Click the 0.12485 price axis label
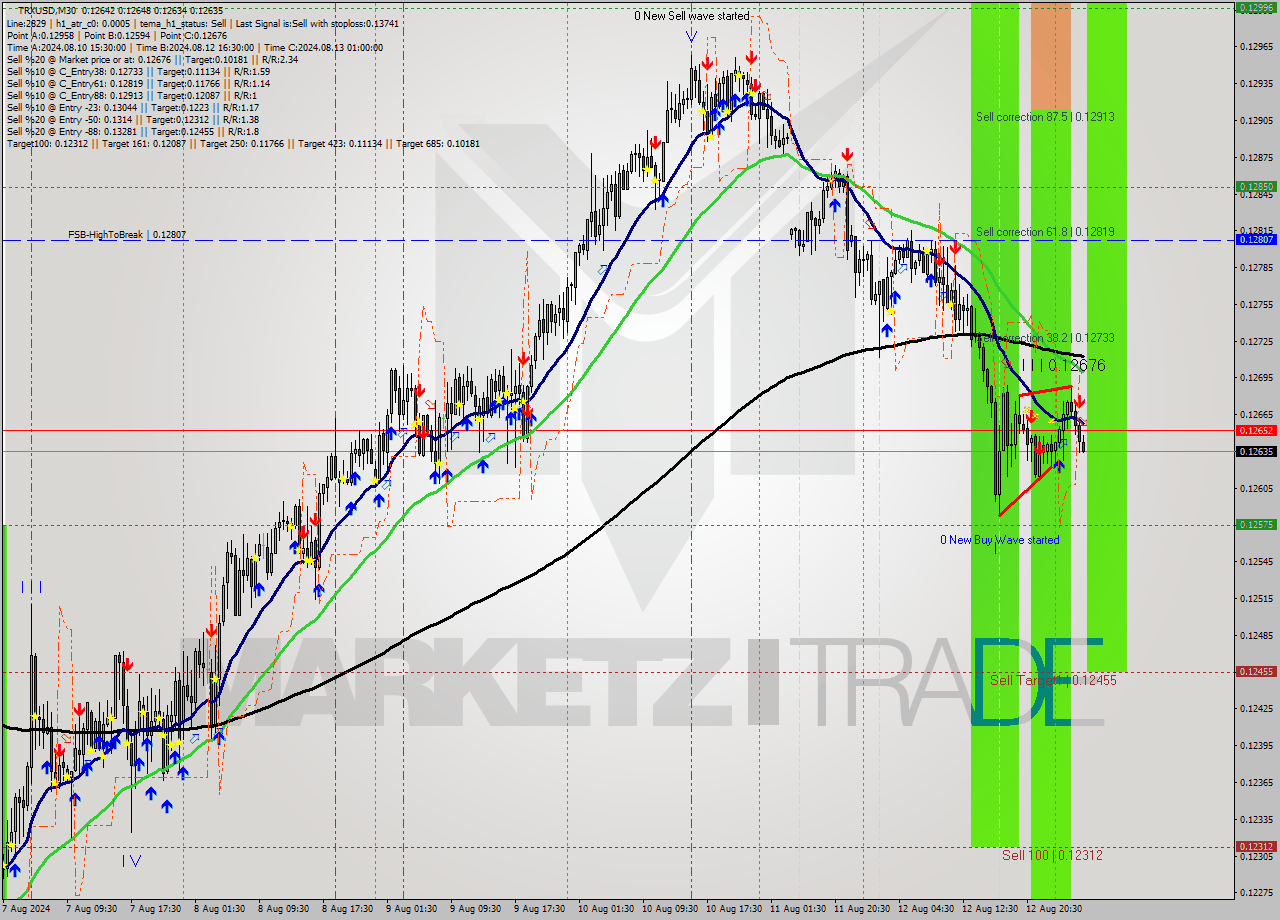Image resolution: width=1280 pixels, height=920 pixels. [1256, 635]
